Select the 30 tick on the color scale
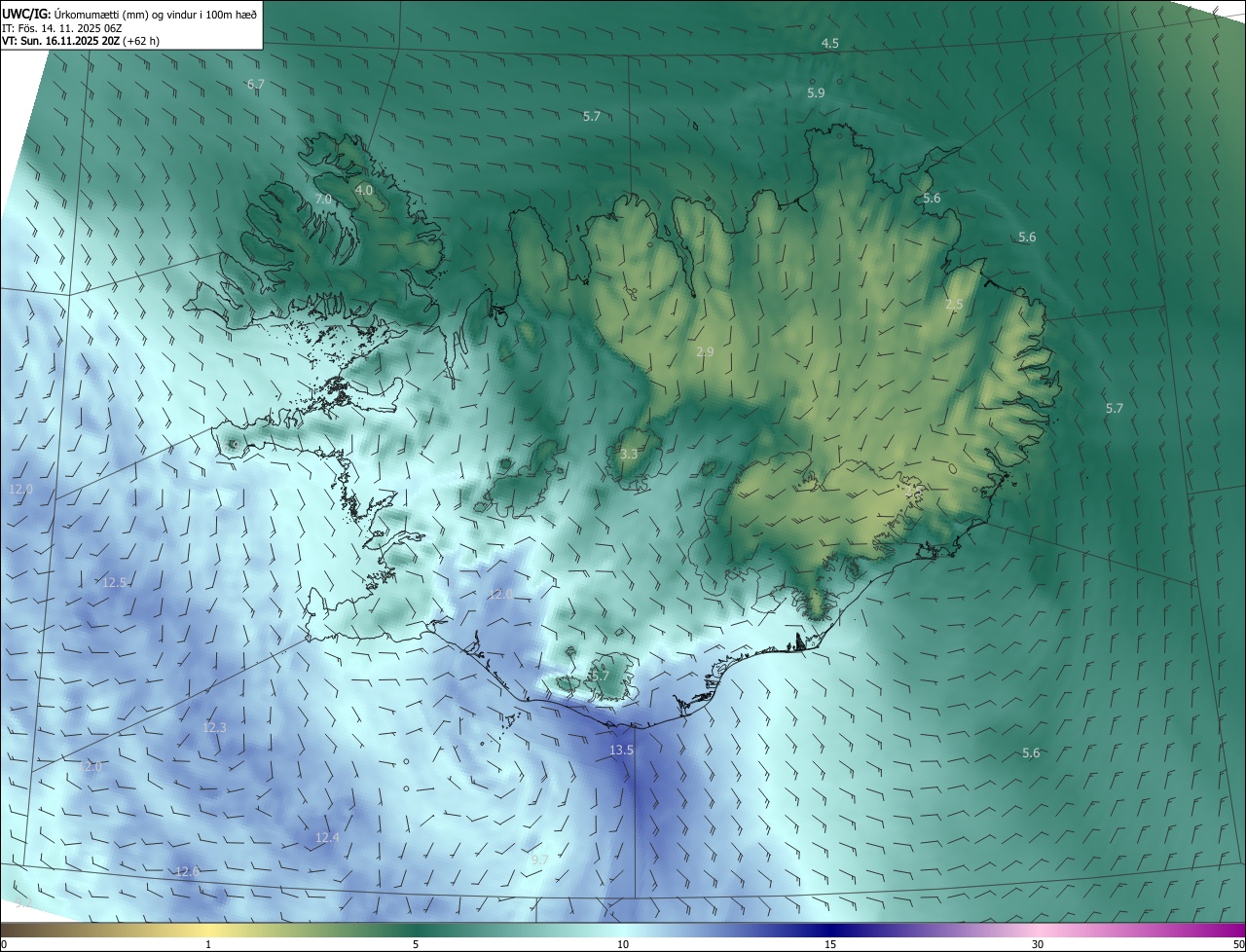The height and width of the screenshot is (952, 1246). coord(1038,944)
